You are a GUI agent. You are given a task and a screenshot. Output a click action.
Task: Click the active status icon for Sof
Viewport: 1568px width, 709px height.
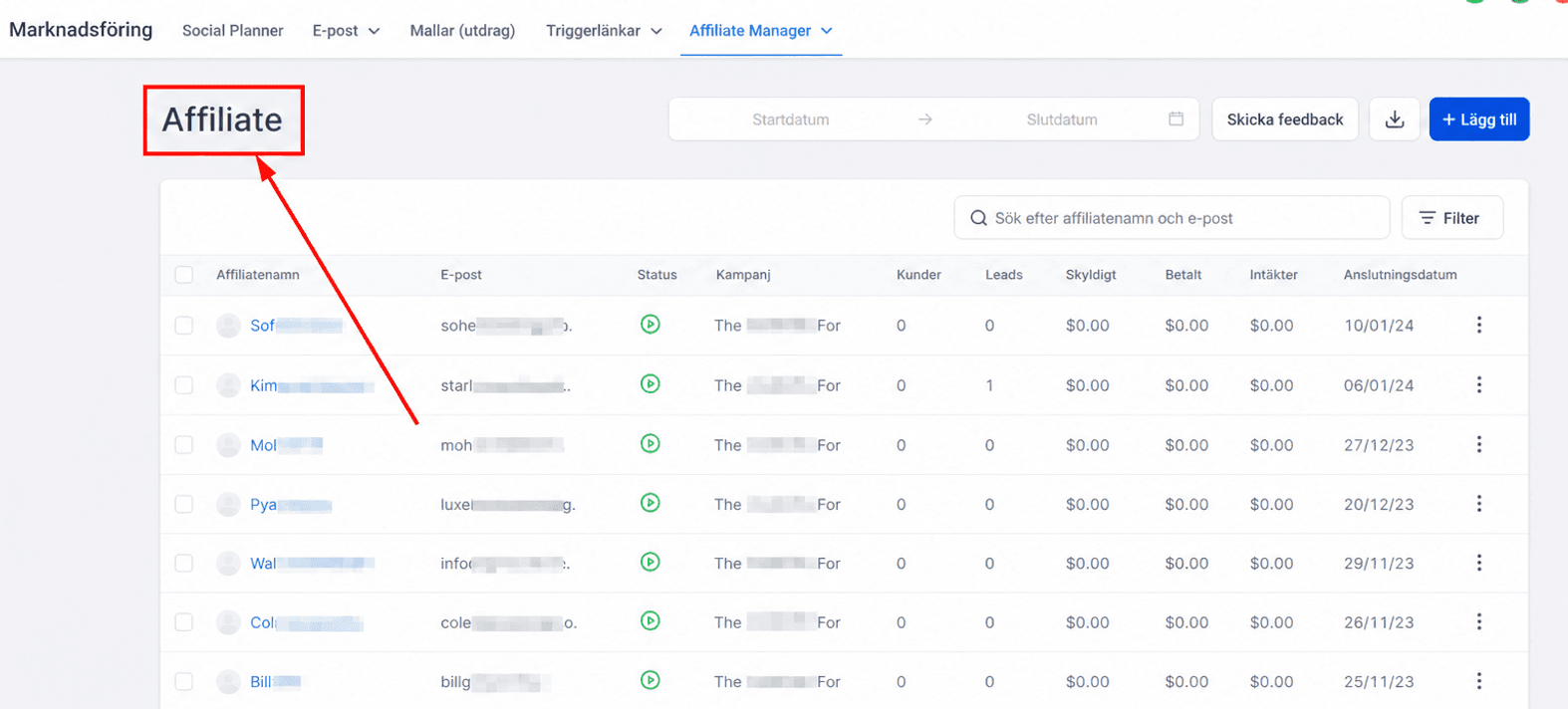(651, 324)
